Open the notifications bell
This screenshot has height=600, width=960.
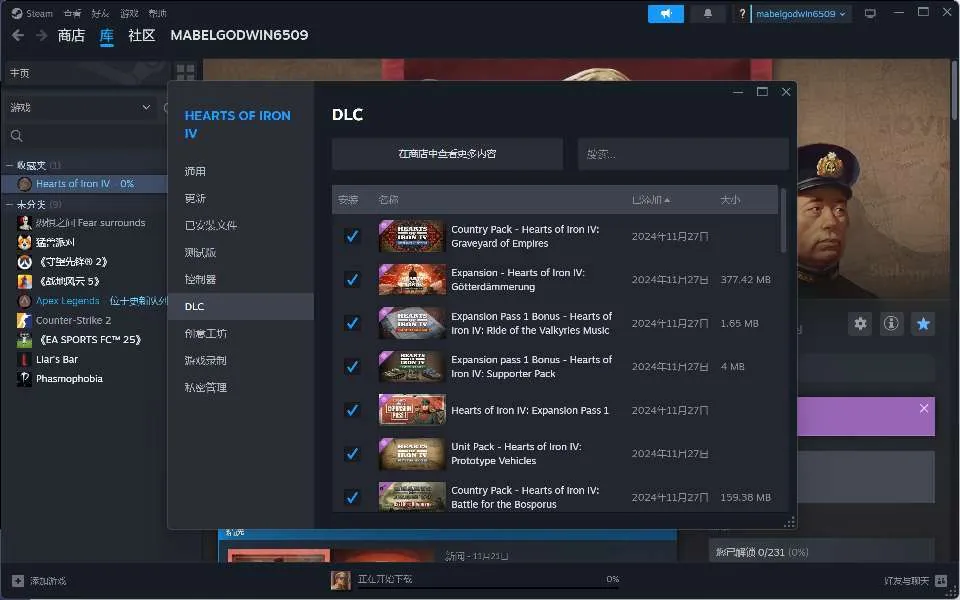click(x=709, y=14)
